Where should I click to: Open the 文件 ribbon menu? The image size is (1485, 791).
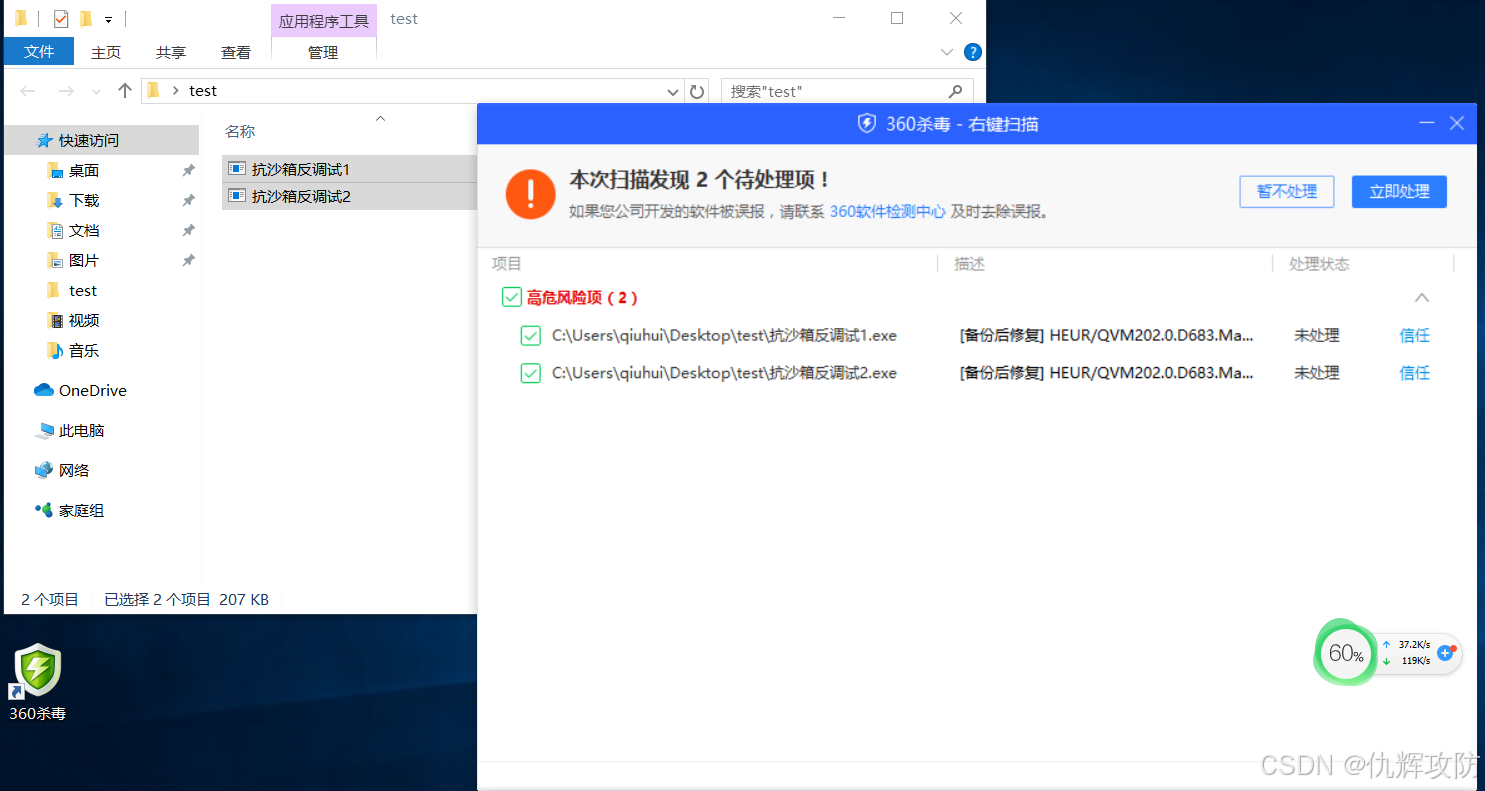[39, 52]
